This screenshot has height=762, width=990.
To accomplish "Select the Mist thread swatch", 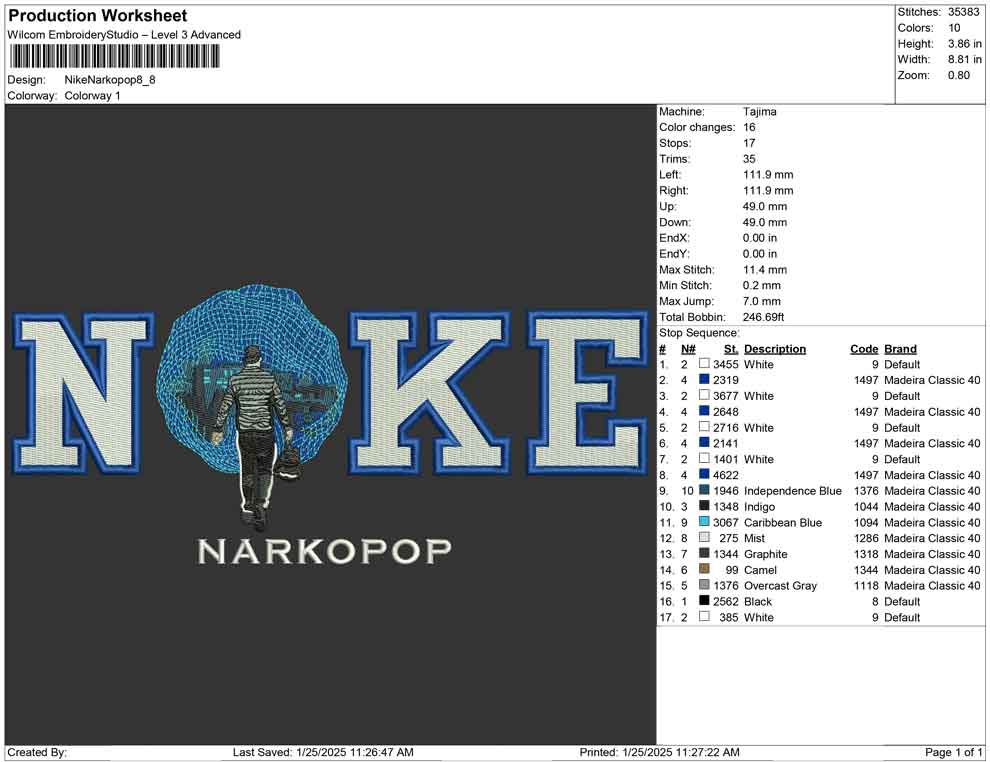I will tap(703, 538).
